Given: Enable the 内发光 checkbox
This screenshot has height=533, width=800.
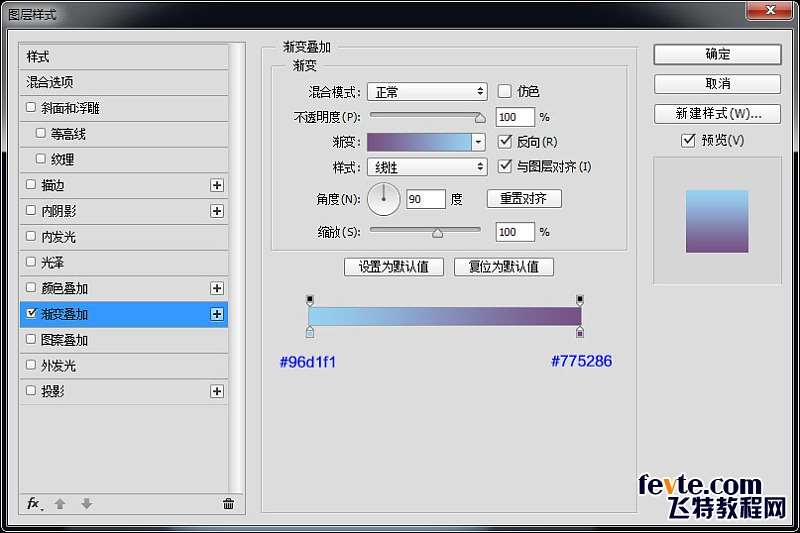Looking at the screenshot, I should [31, 236].
